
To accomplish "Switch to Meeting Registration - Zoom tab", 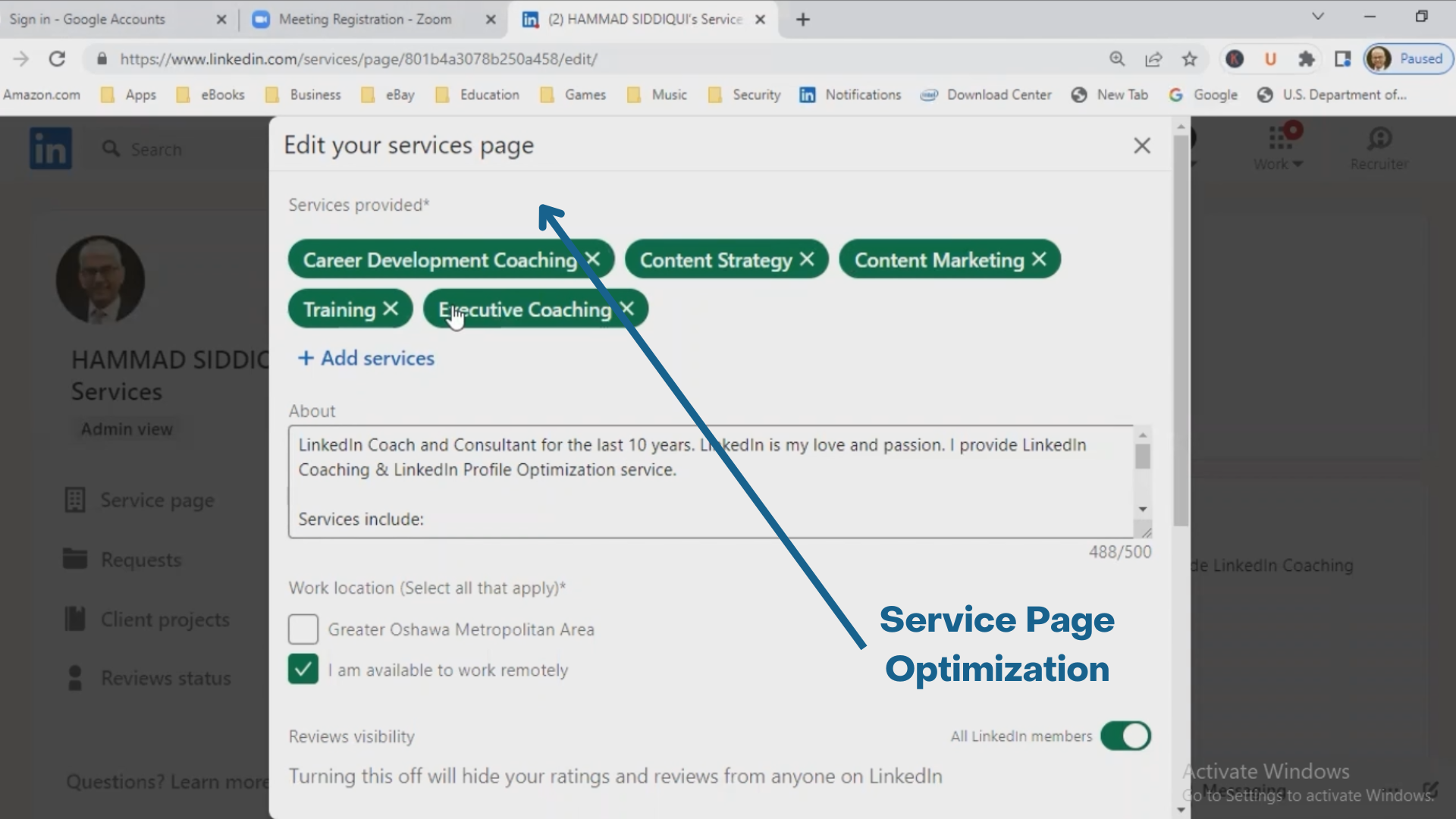I will pos(364,20).
